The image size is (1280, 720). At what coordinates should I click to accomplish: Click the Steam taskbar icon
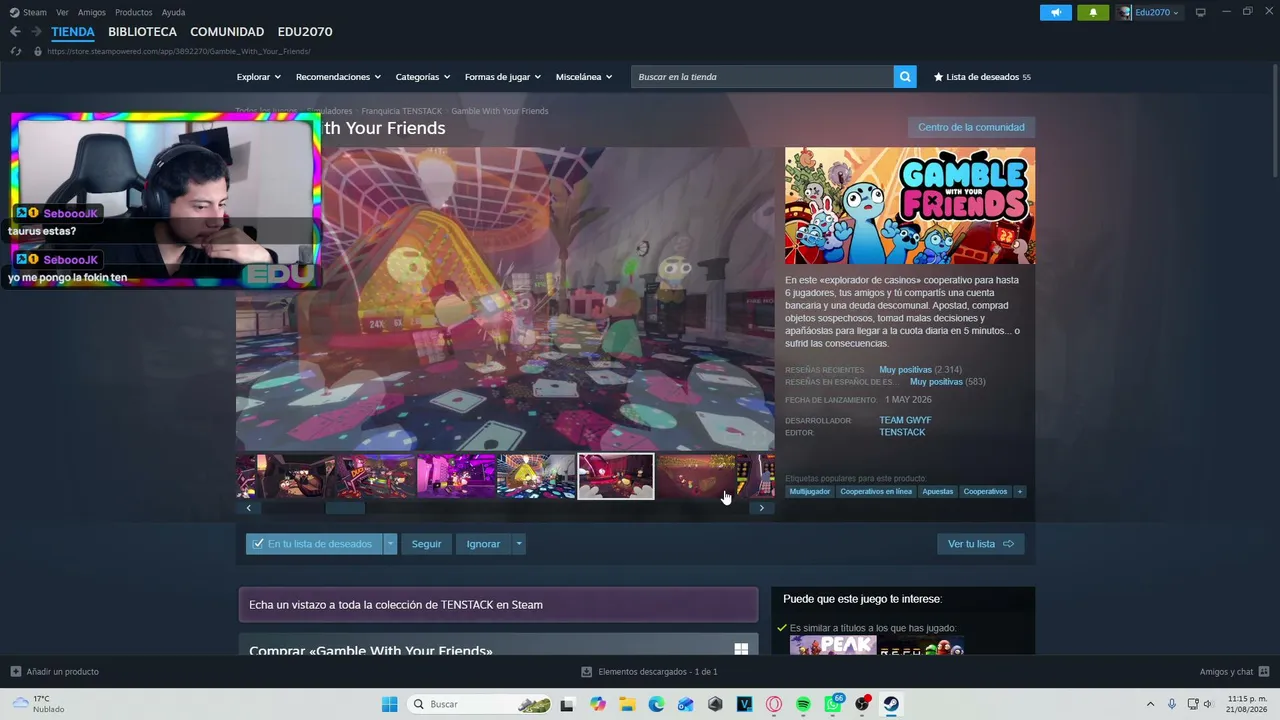coord(891,704)
